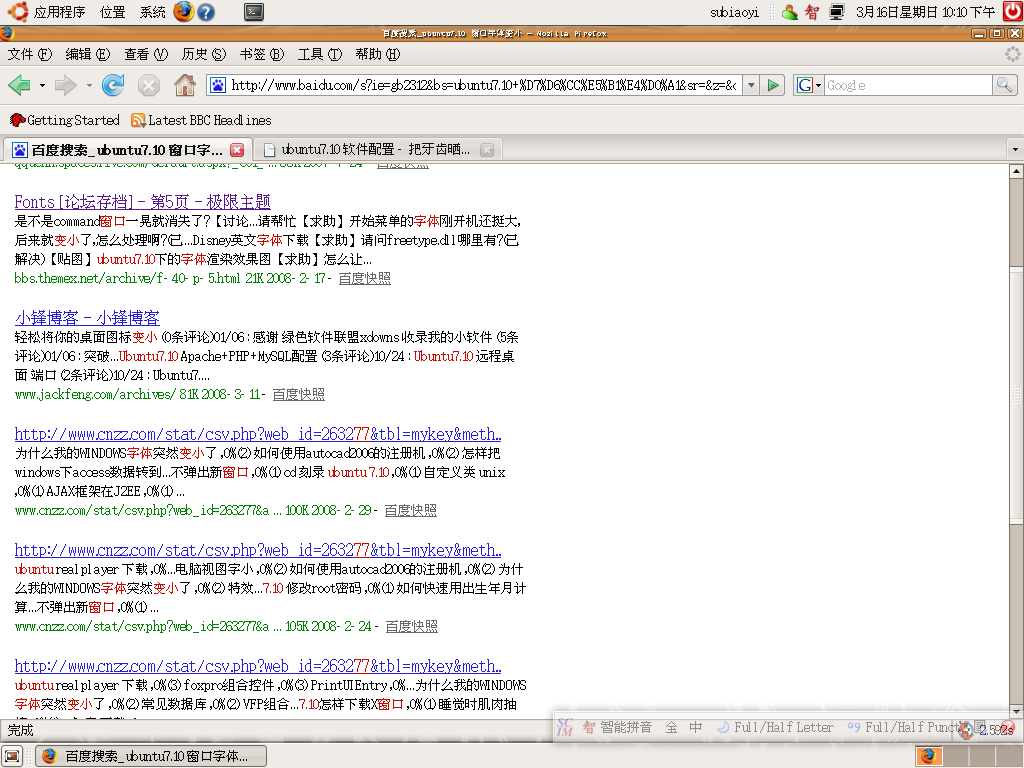Open the Help icon in top panel
The height and width of the screenshot is (768, 1024).
pos(206,12)
